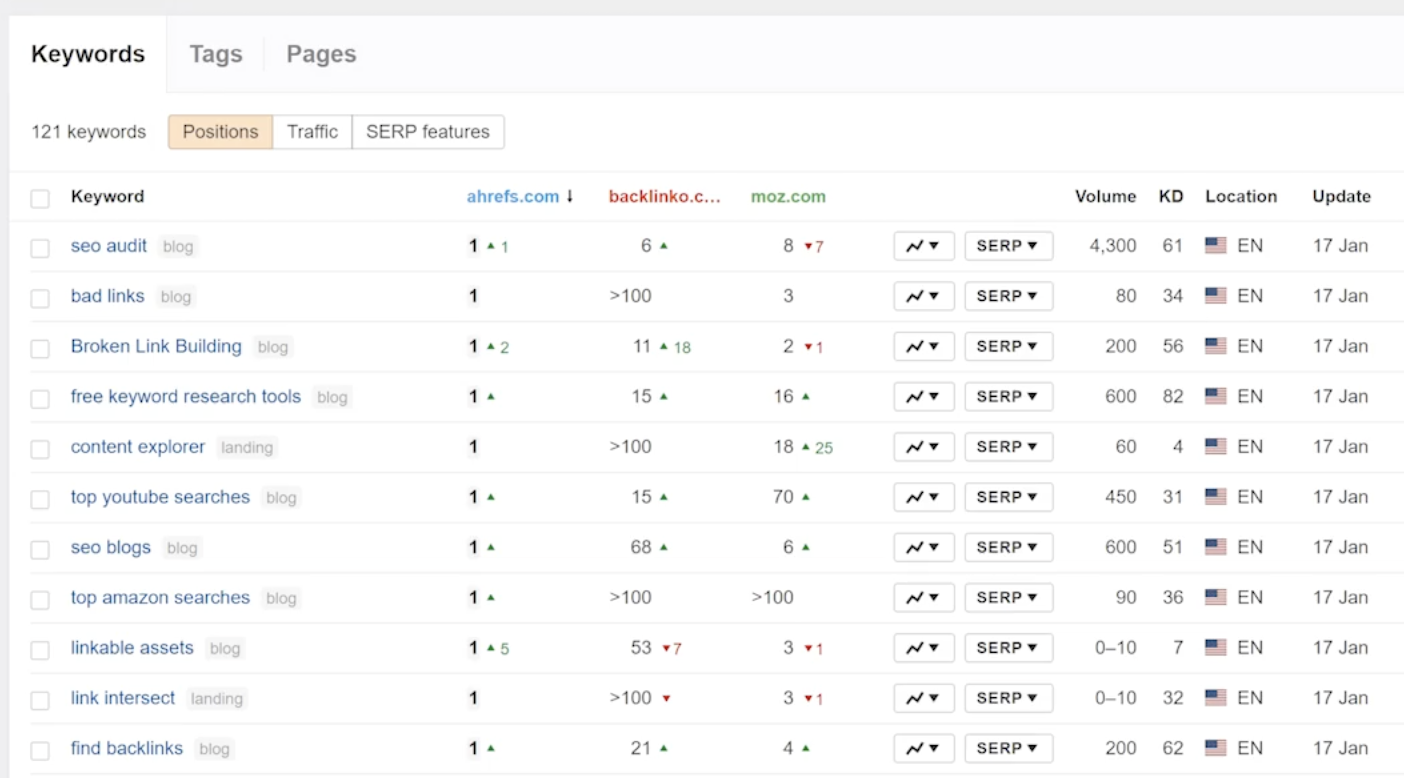Viewport: 1404px width, 778px height.
Task: Click the KD value 82
Action: point(1173,397)
